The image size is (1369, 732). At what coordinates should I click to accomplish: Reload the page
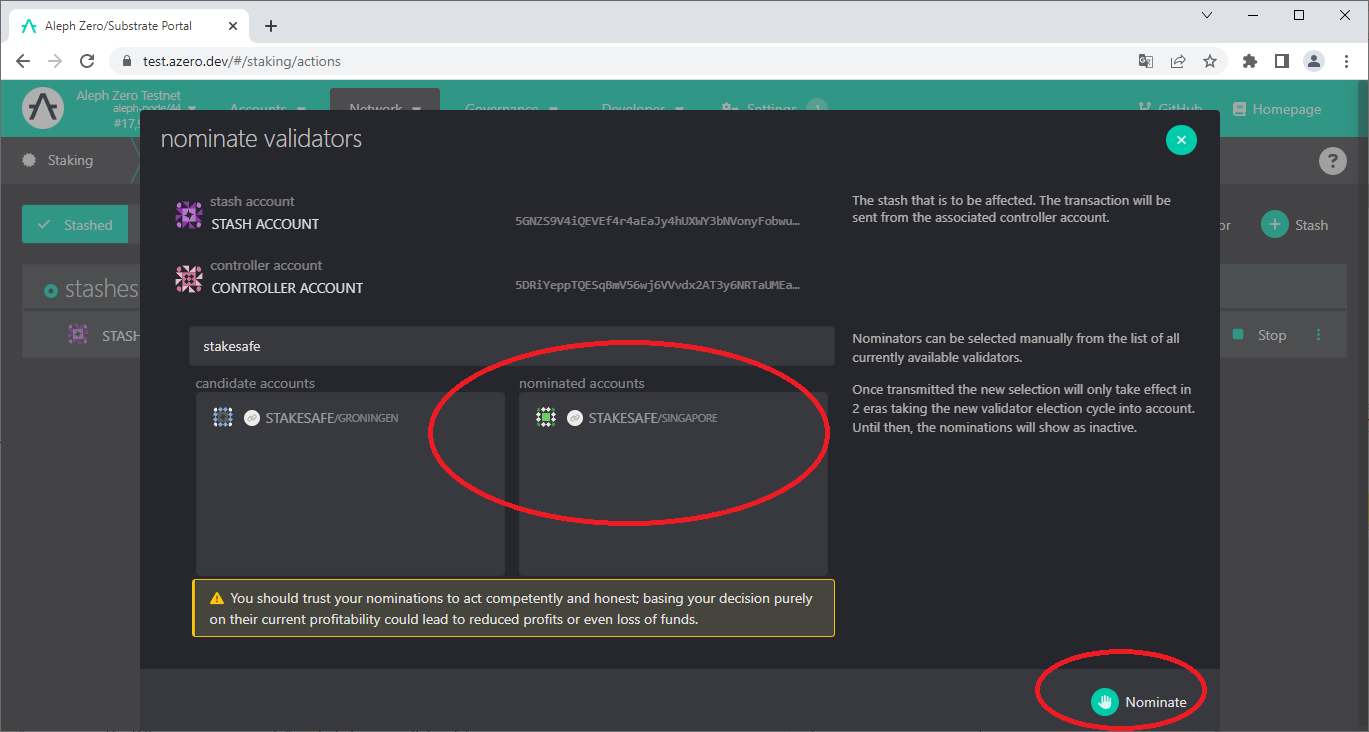click(87, 61)
